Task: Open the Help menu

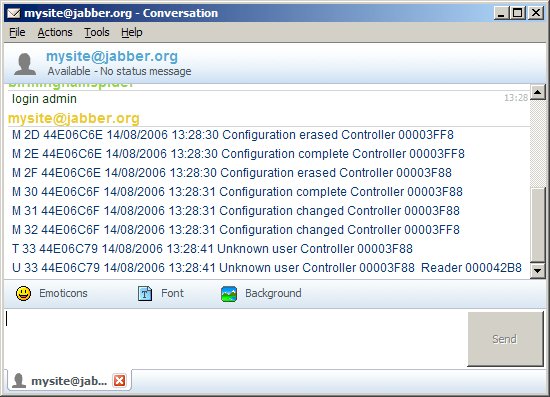Action: (132, 32)
